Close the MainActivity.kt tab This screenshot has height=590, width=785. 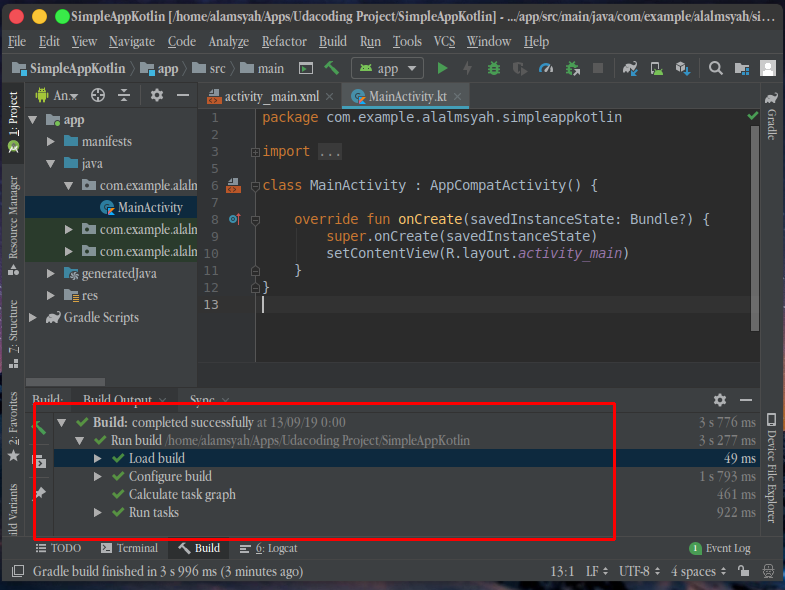click(x=457, y=96)
